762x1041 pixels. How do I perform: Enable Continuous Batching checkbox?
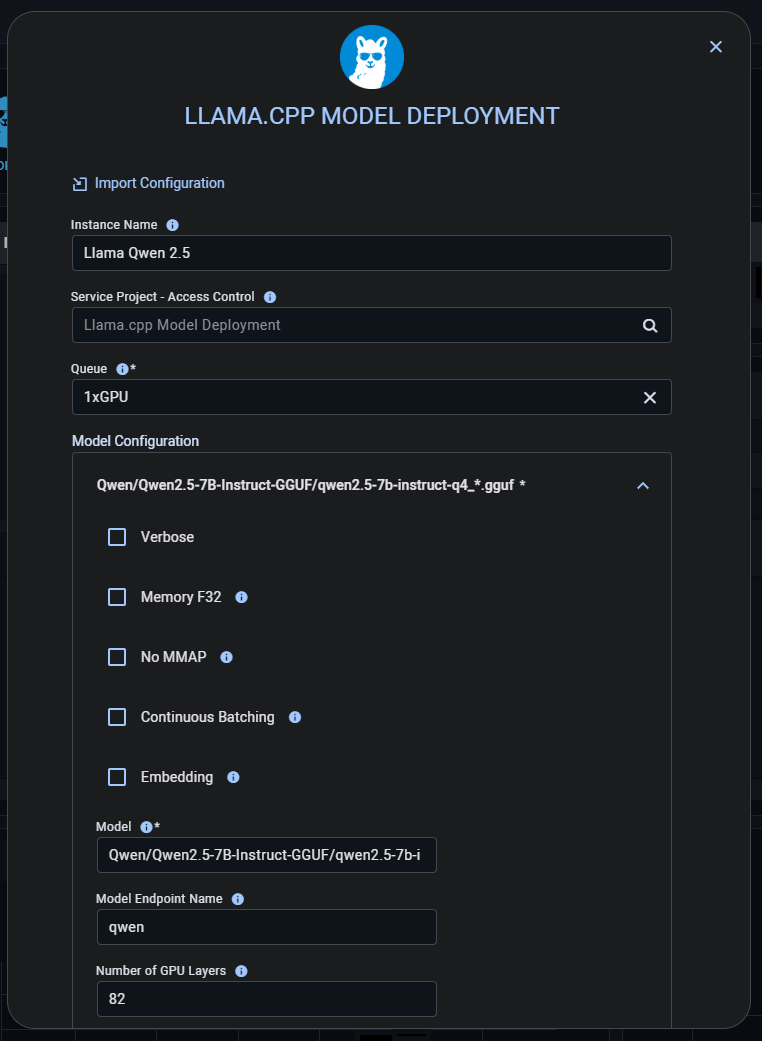tap(117, 717)
